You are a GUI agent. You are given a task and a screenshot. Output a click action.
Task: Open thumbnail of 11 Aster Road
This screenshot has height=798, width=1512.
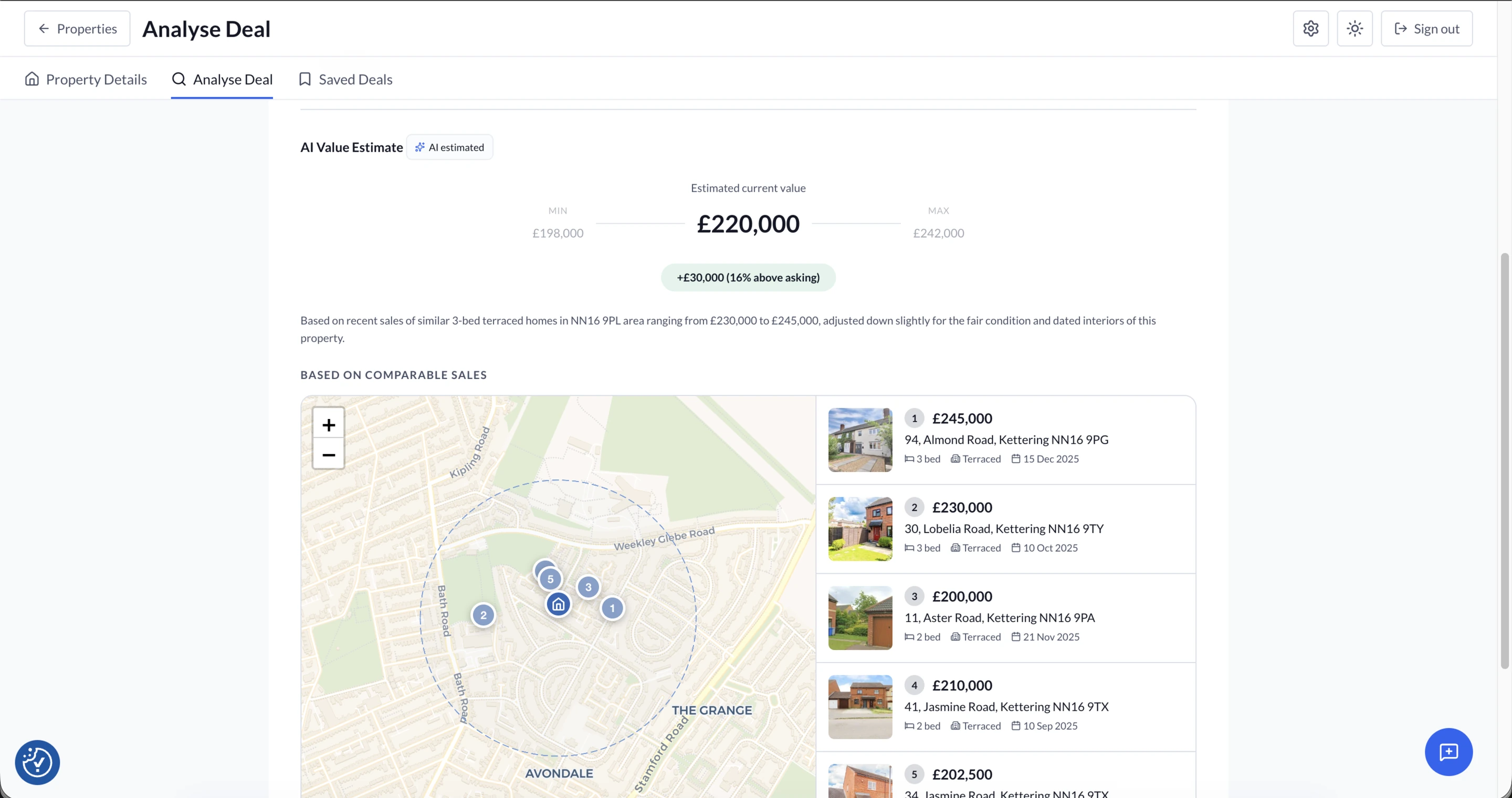(x=860, y=618)
